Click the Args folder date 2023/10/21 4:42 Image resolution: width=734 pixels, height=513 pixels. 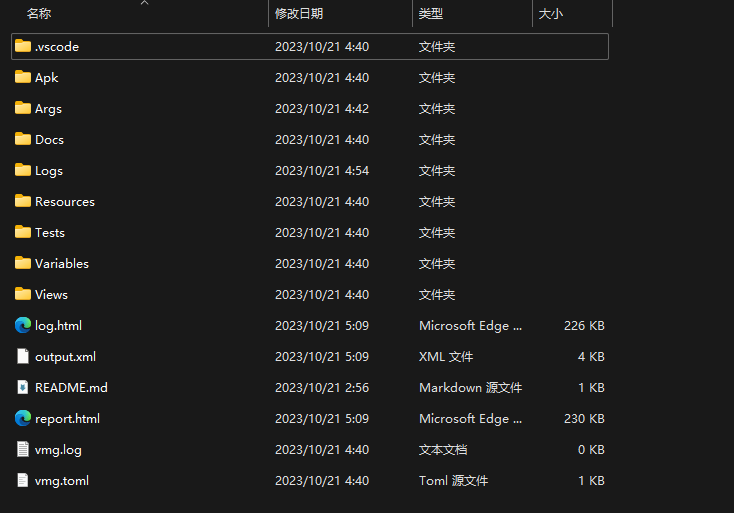pyautogui.click(x=322, y=109)
